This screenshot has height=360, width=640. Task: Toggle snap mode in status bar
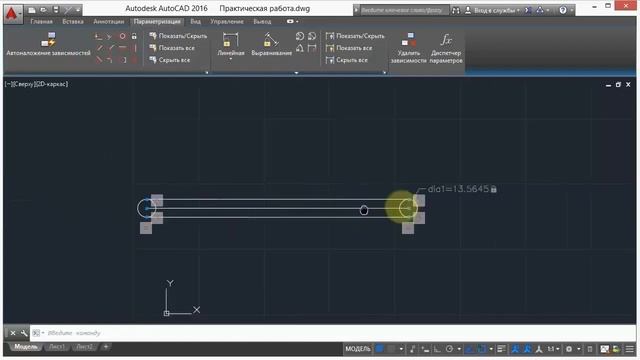coord(392,349)
